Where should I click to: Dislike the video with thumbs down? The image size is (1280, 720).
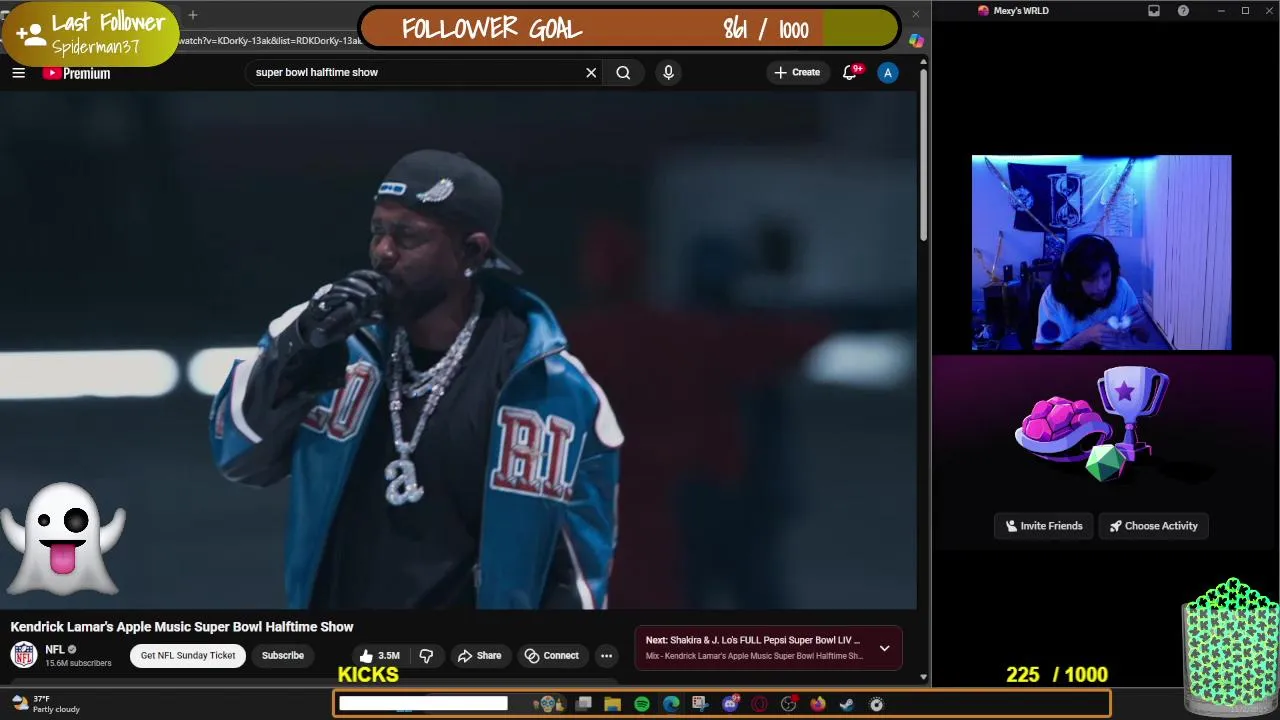426,656
